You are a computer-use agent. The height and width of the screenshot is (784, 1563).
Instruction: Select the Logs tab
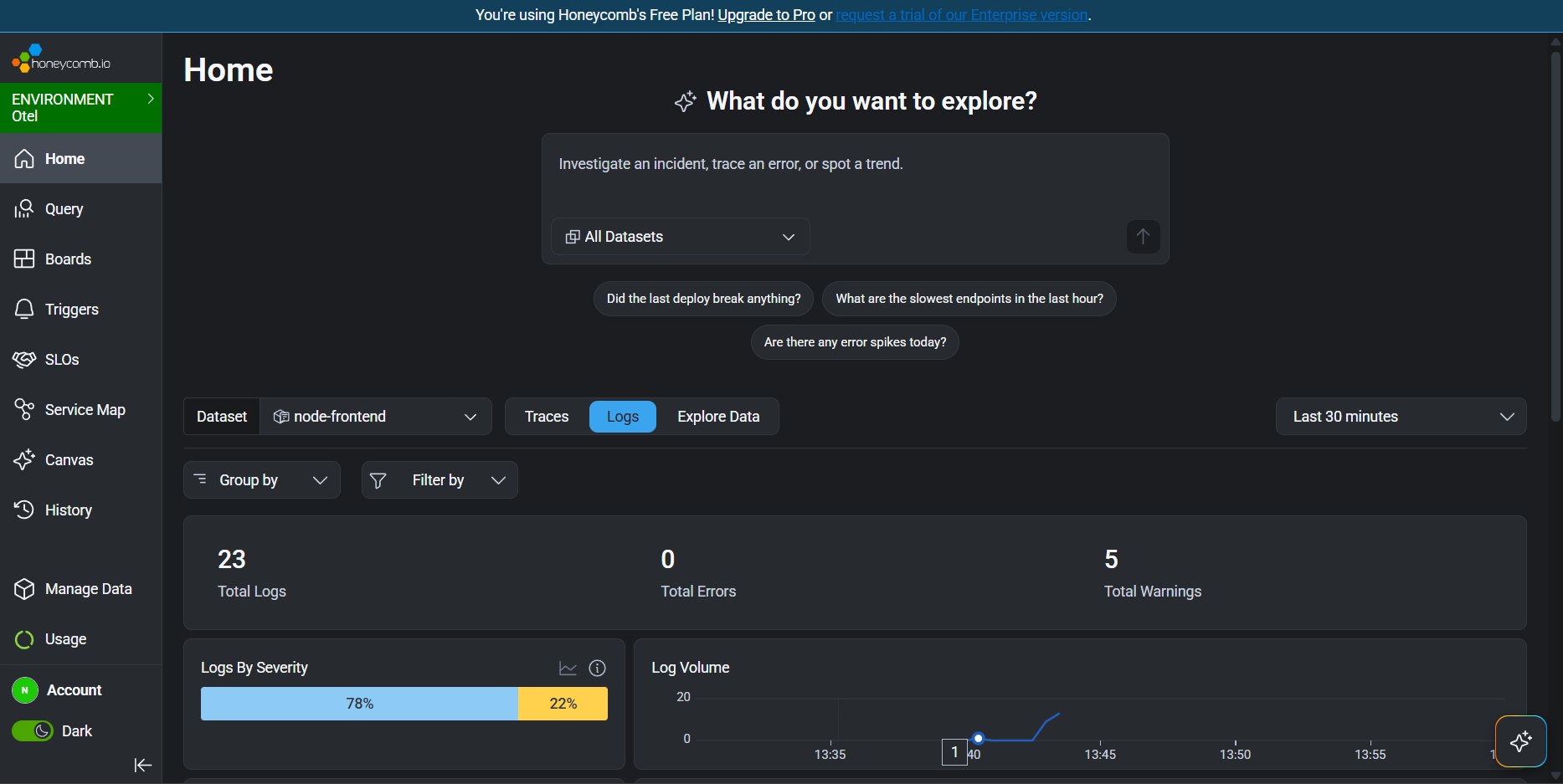pos(623,417)
